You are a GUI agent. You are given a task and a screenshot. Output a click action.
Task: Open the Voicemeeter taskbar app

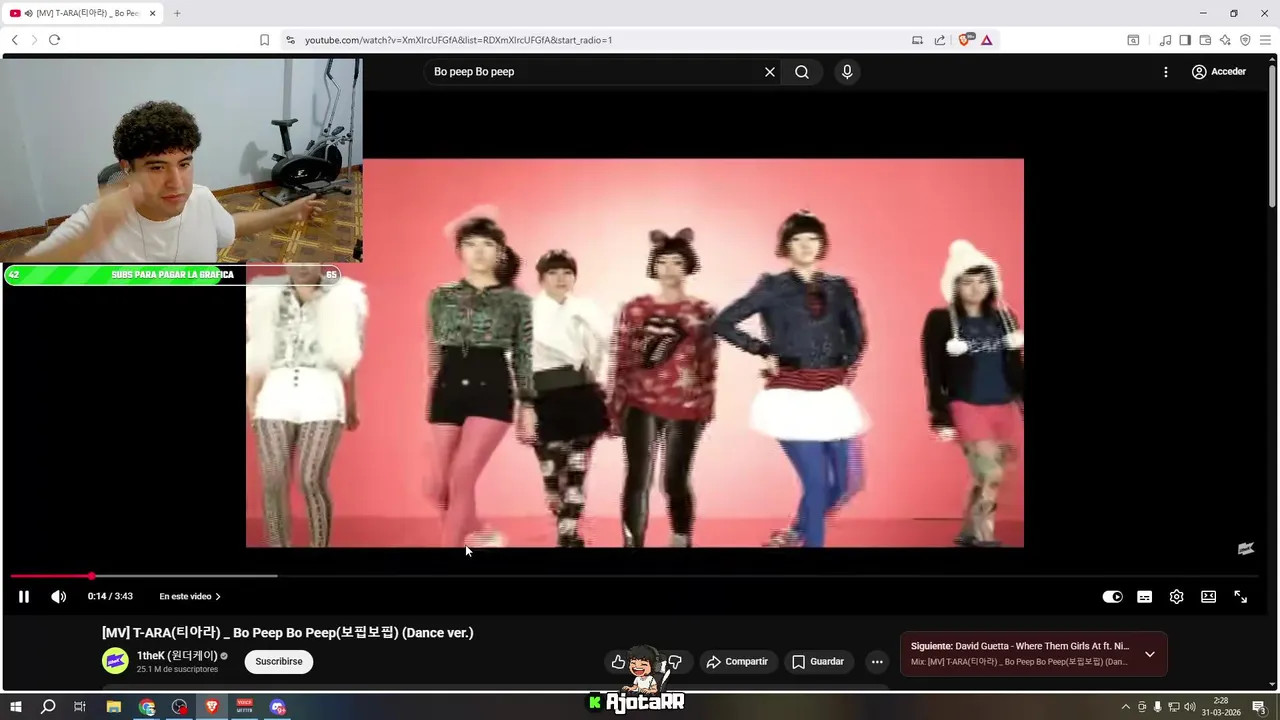point(244,706)
